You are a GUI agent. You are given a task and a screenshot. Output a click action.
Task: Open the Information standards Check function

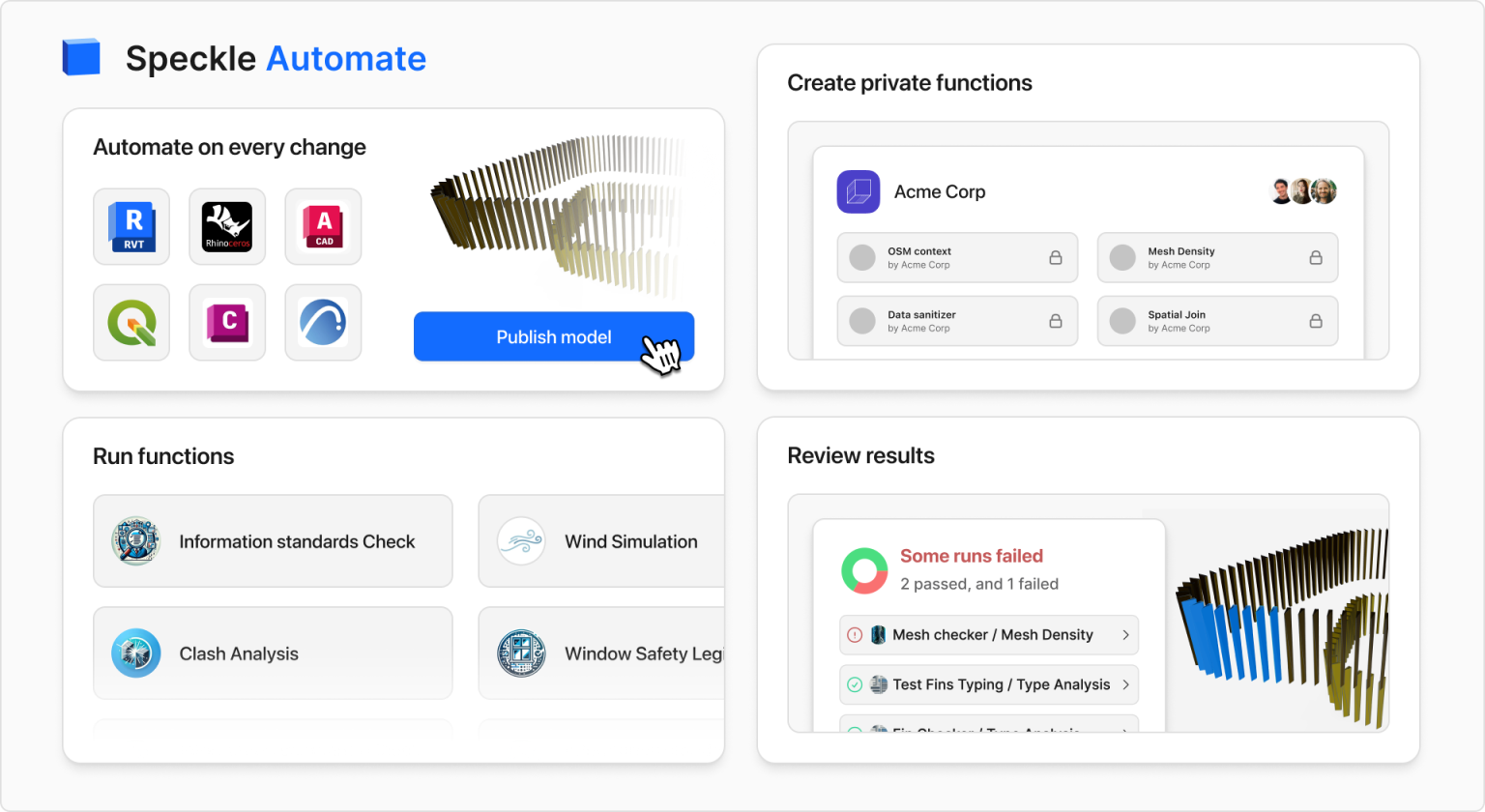pyautogui.click(x=273, y=541)
